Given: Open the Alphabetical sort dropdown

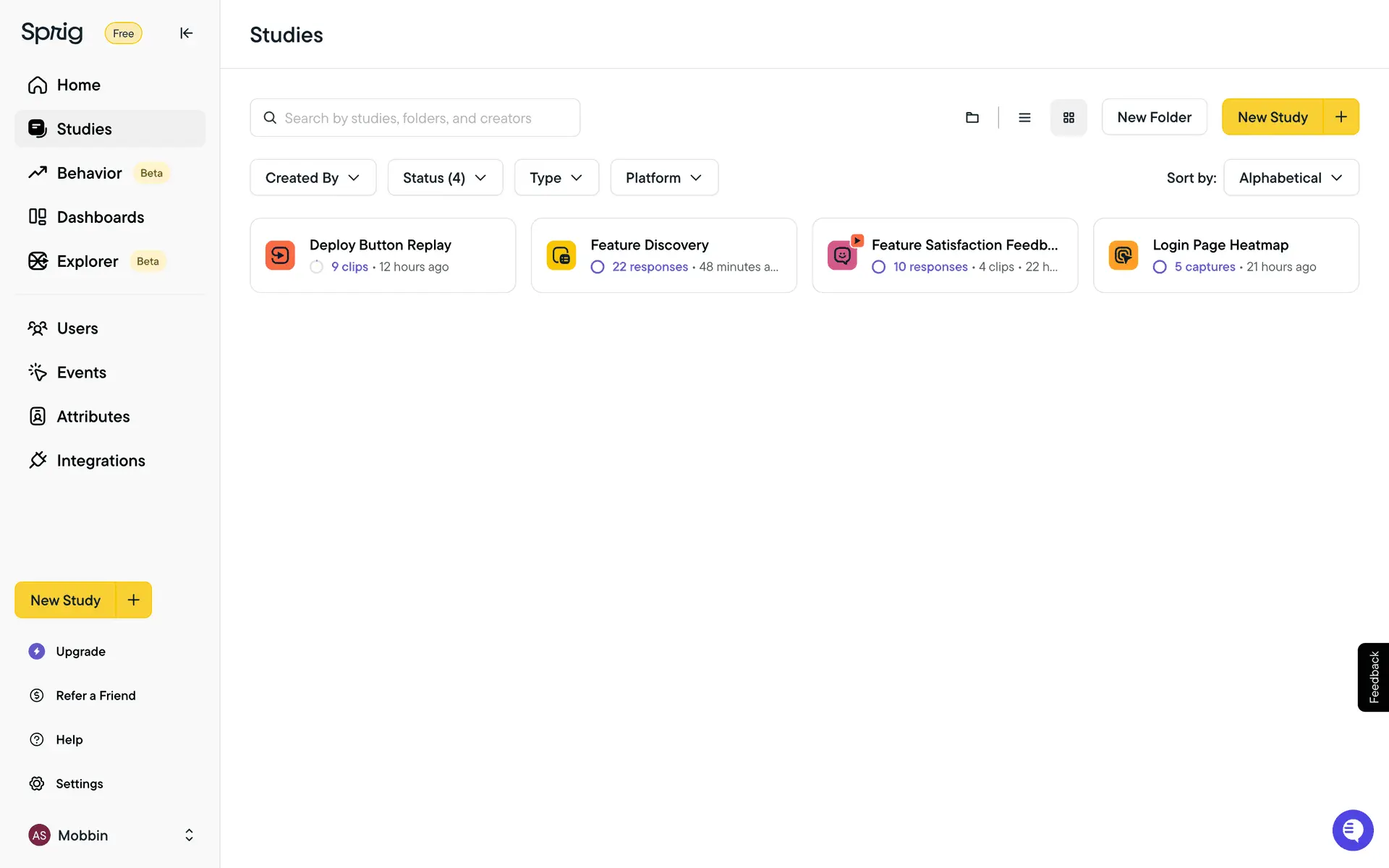Looking at the screenshot, I should [x=1291, y=178].
